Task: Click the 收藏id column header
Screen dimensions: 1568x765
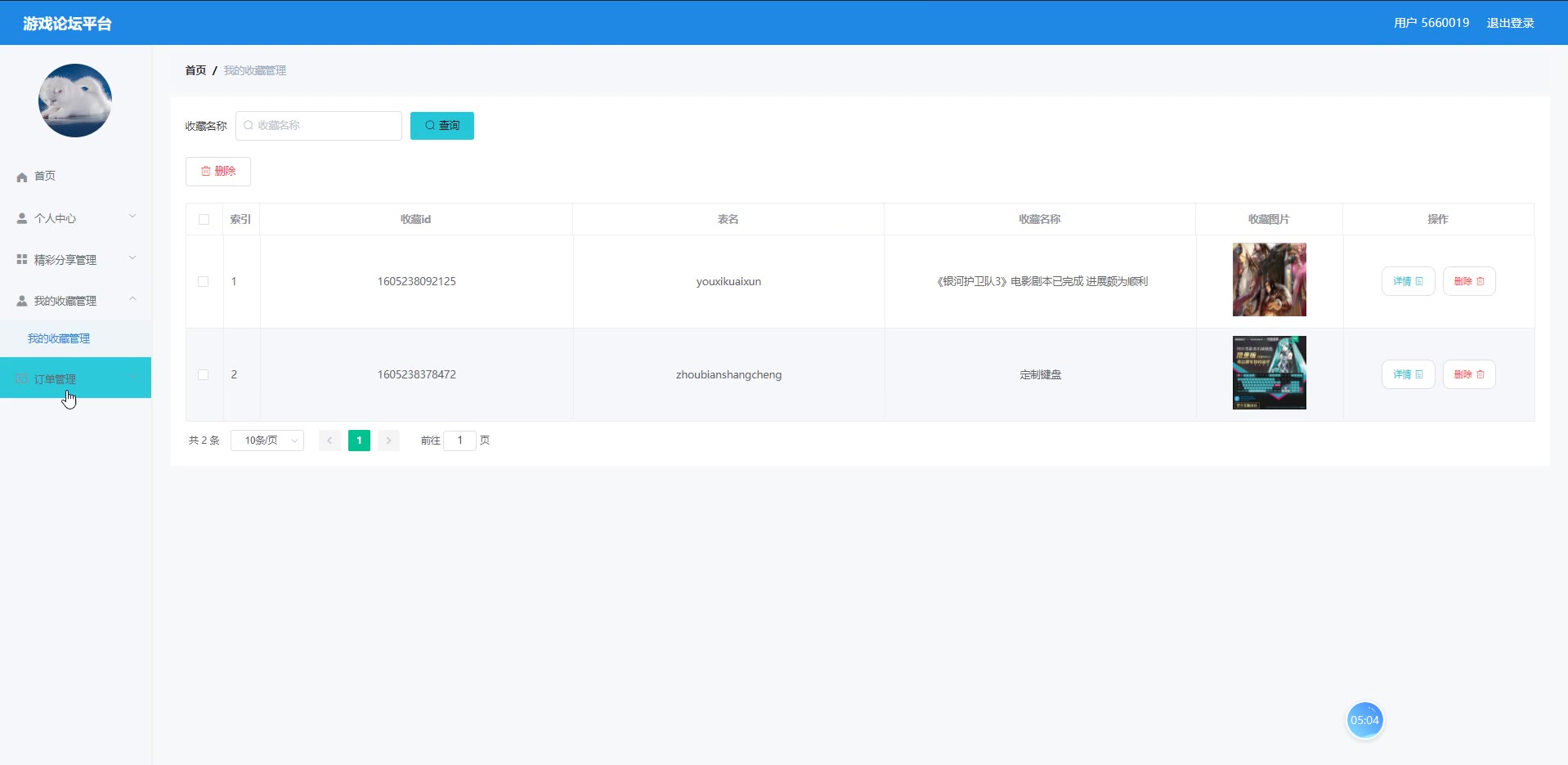Action: 415,219
